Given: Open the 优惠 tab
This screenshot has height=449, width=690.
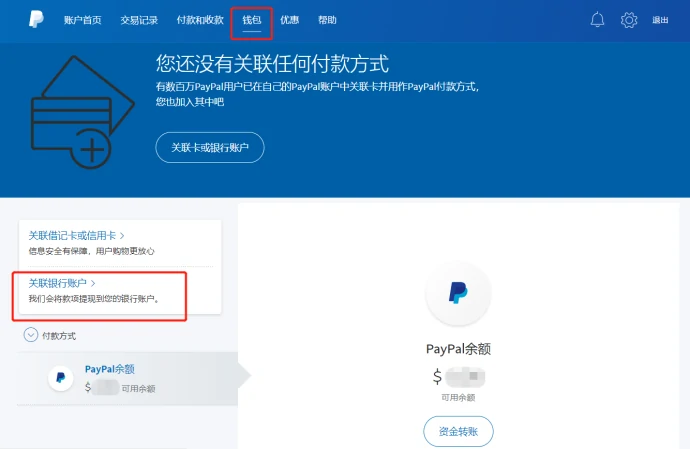Looking at the screenshot, I should (290, 20).
